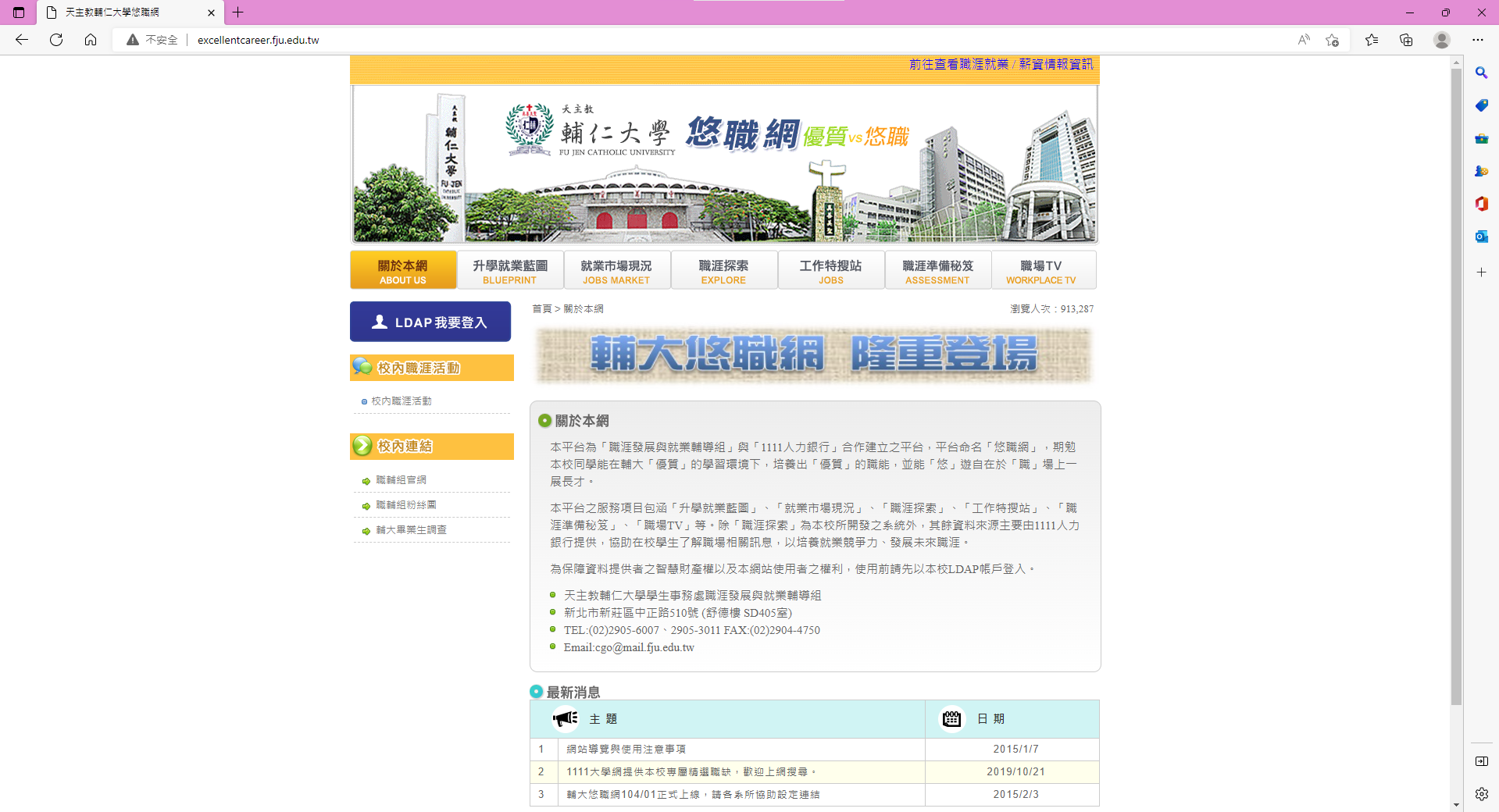Open the sidebar Tools briefcase icon
The image size is (1499, 812).
click(1481, 138)
